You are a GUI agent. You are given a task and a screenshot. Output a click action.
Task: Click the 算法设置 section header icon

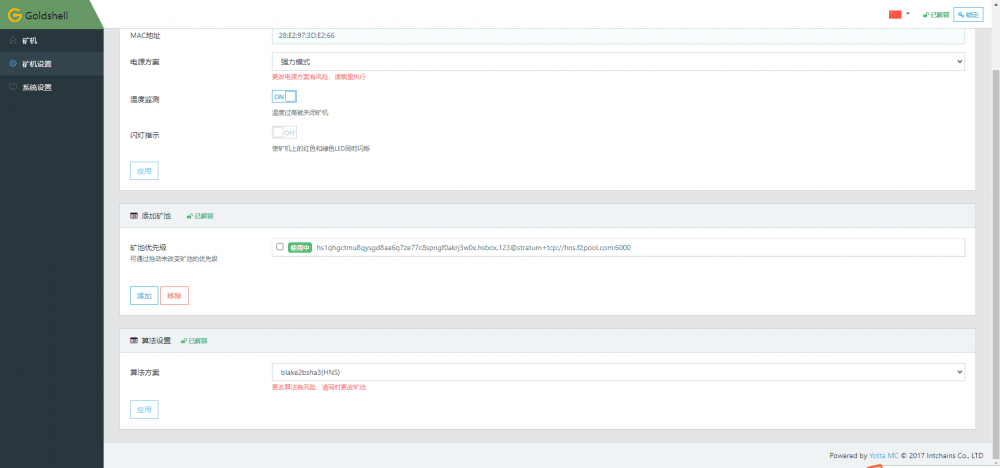(134, 341)
